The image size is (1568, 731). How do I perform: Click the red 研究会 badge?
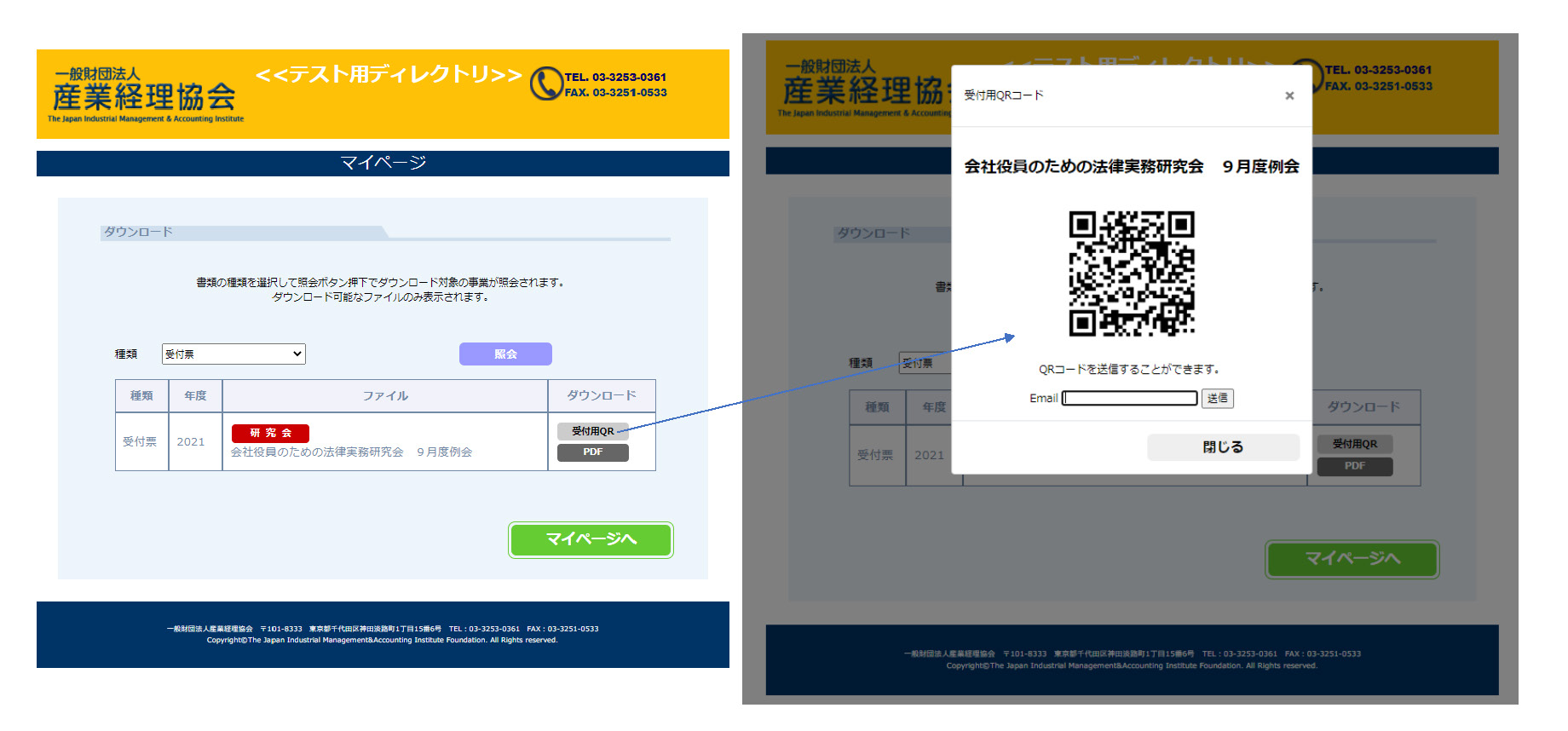tap(270, 433)
